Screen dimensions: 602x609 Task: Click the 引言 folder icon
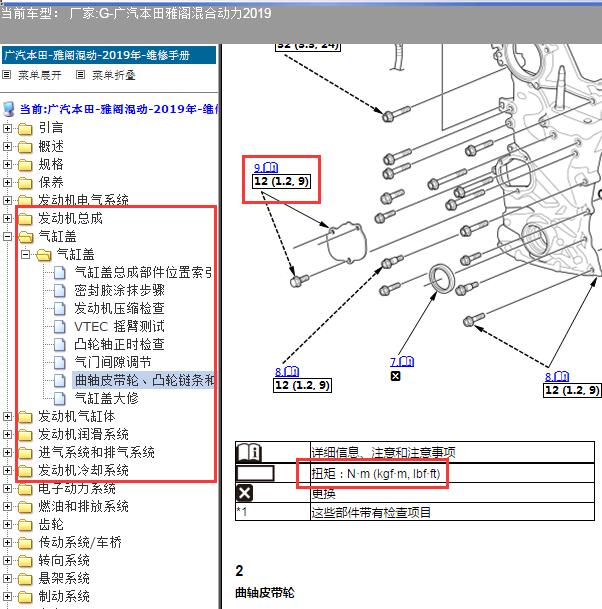click(25, 129)
